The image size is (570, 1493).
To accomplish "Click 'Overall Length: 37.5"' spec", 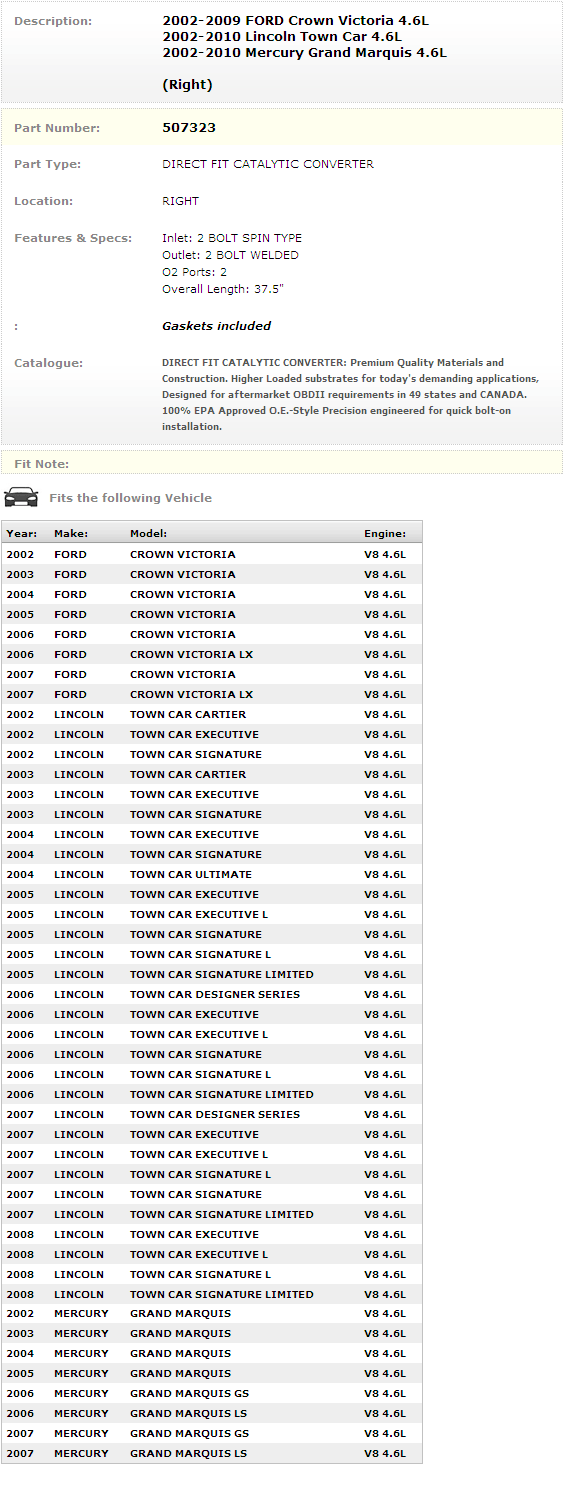I will [x=223, y=289].
